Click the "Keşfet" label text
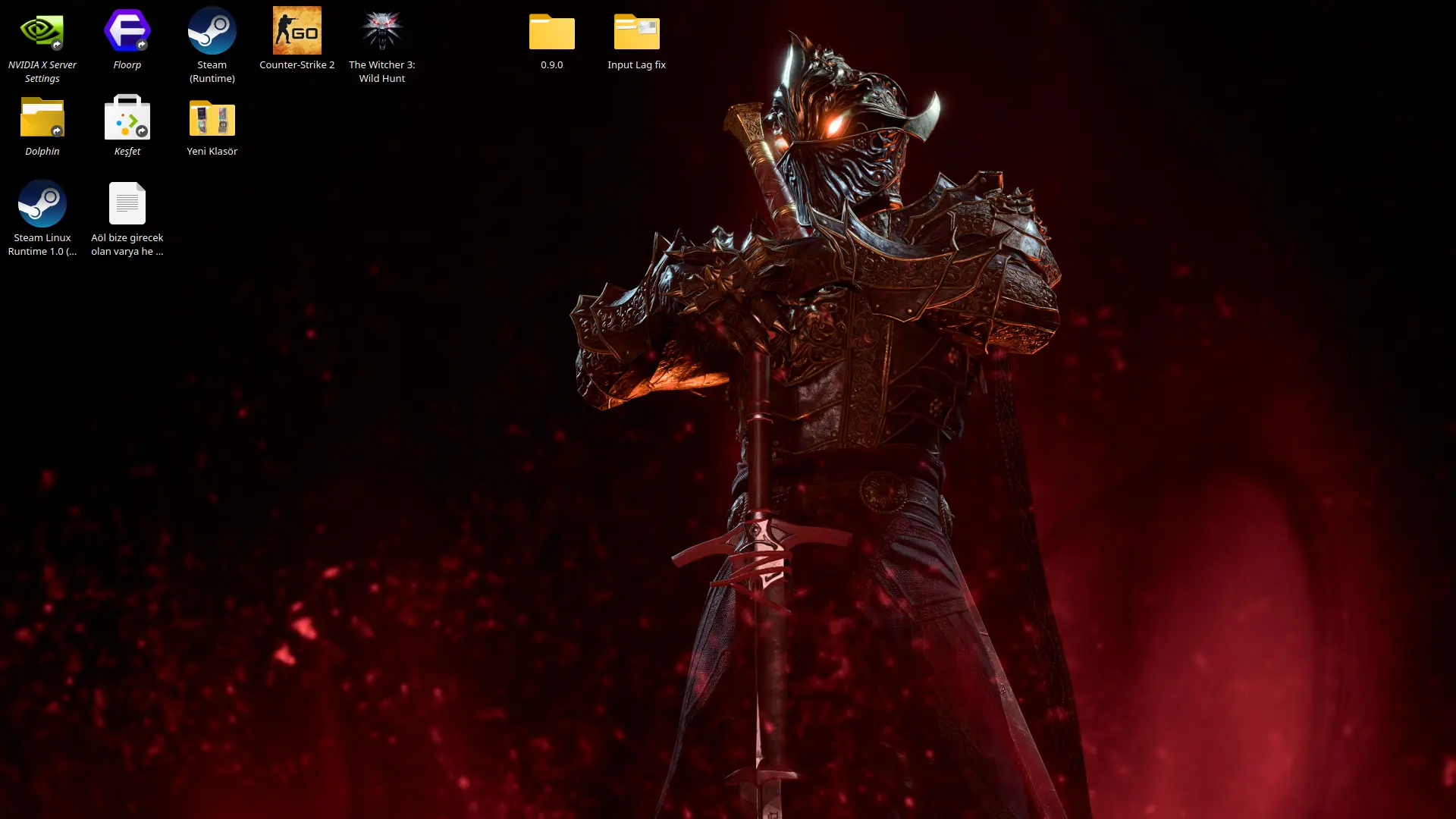The width and height of the screenshot is (1456, 819). pyautogui.click(x=127, y=152)
